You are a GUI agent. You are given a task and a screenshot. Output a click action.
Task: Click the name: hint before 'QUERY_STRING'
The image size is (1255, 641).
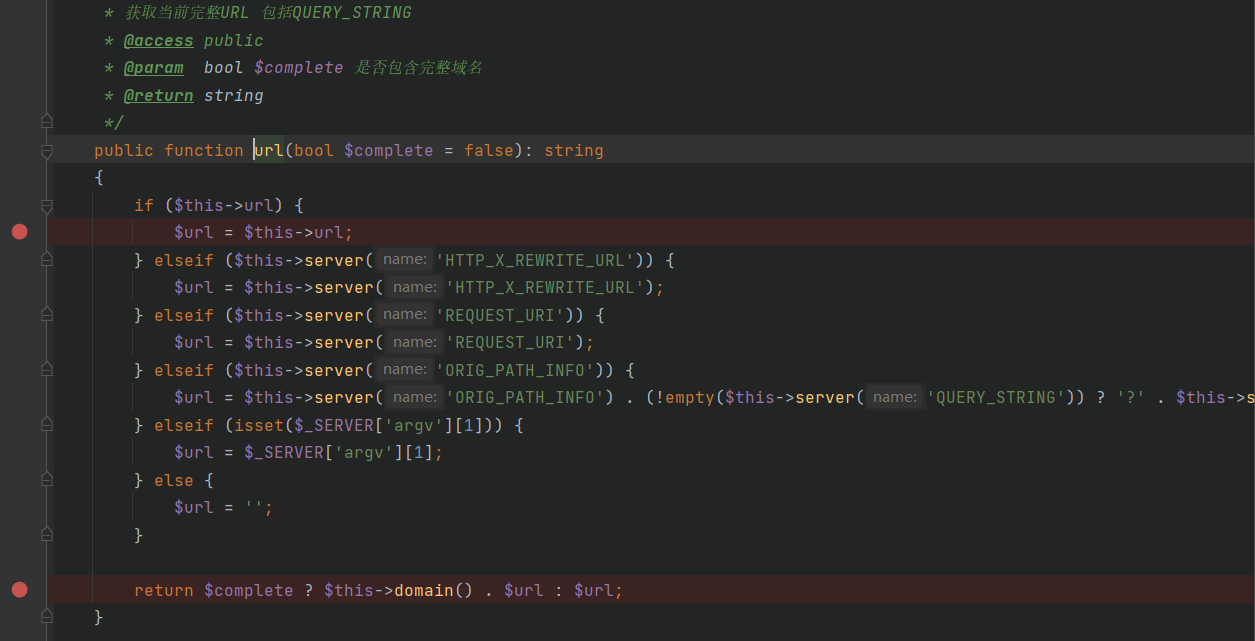(x=894, y=398)
